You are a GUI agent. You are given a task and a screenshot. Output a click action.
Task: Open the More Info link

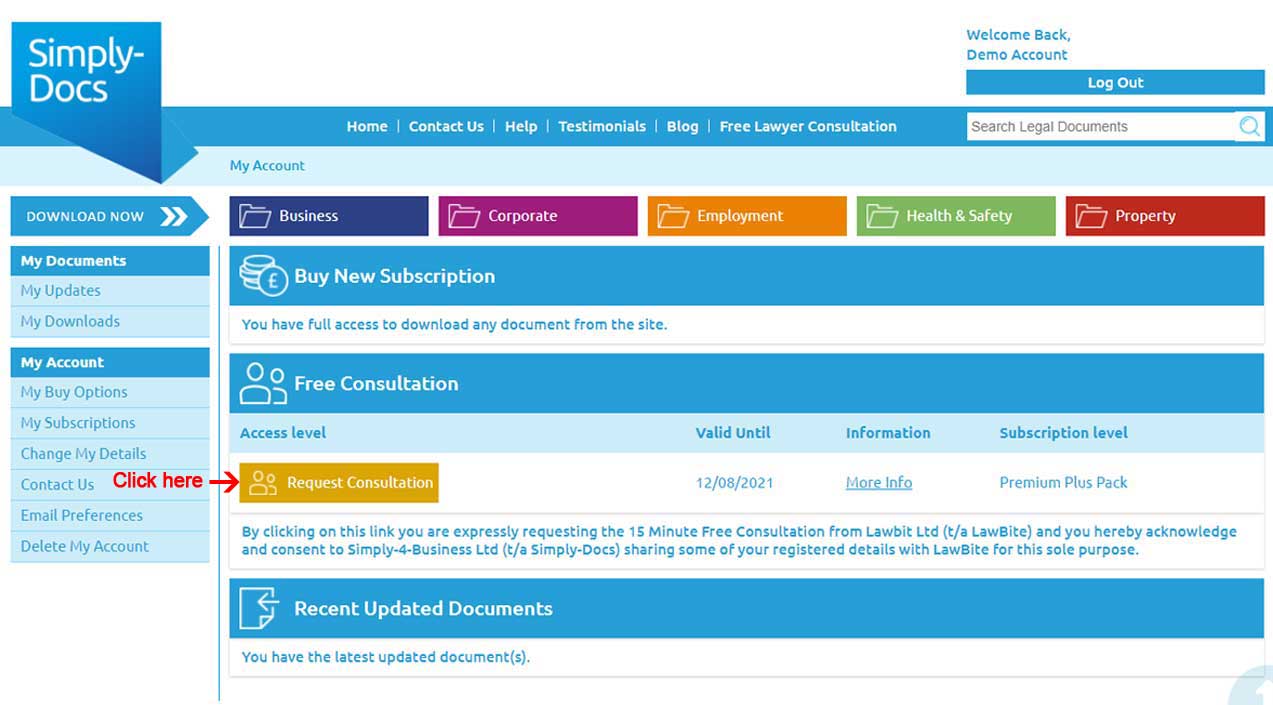pos(878,483)
